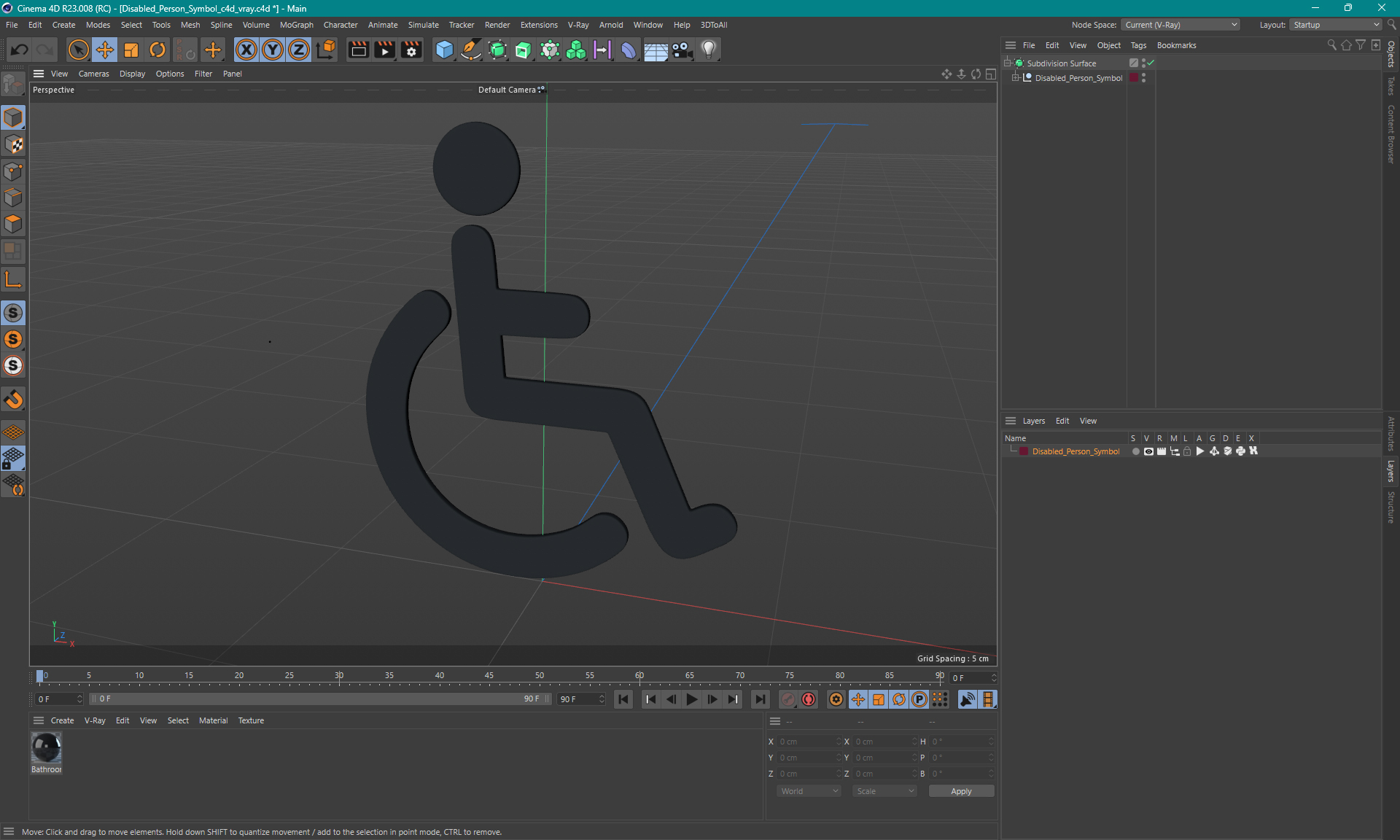The image size is (1400, 840).
Task: Open the viewport hamburger menu
Action: coord(39,74)
